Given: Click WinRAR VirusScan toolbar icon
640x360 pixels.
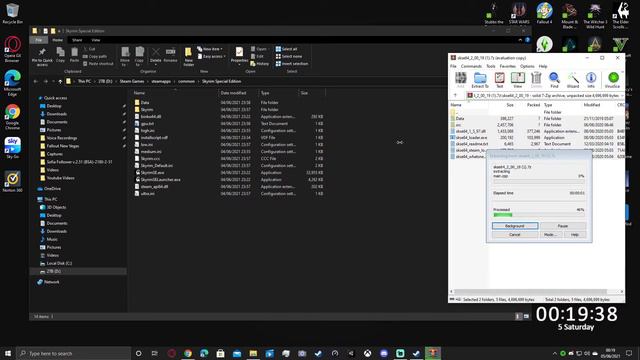Looking at the screenshot, I should tap(613, 80).
